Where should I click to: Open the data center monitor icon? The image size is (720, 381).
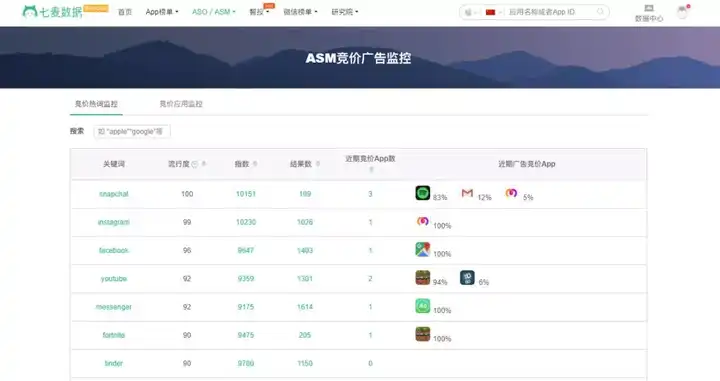point(649,8)
